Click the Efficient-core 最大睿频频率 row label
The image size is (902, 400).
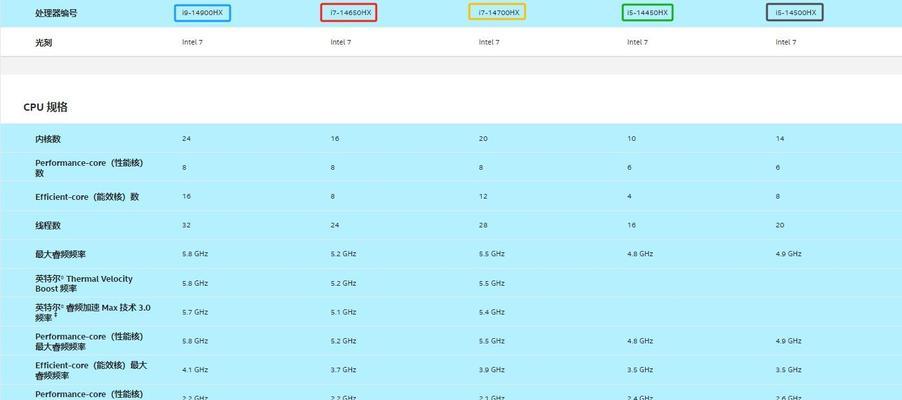pyautogui.click(x=91, y=370)
